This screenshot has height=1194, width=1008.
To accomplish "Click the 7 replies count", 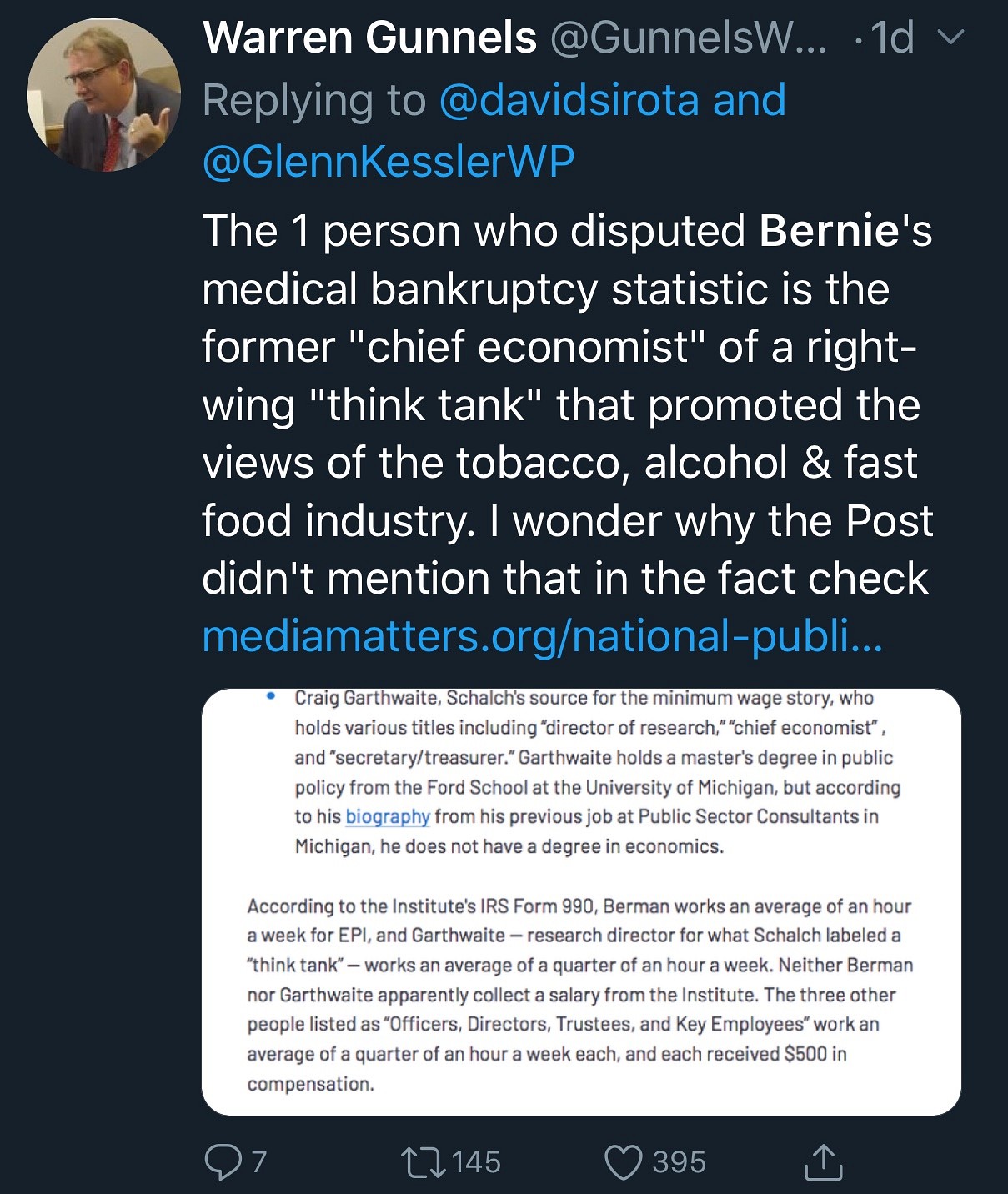I will pos(259,1161).
